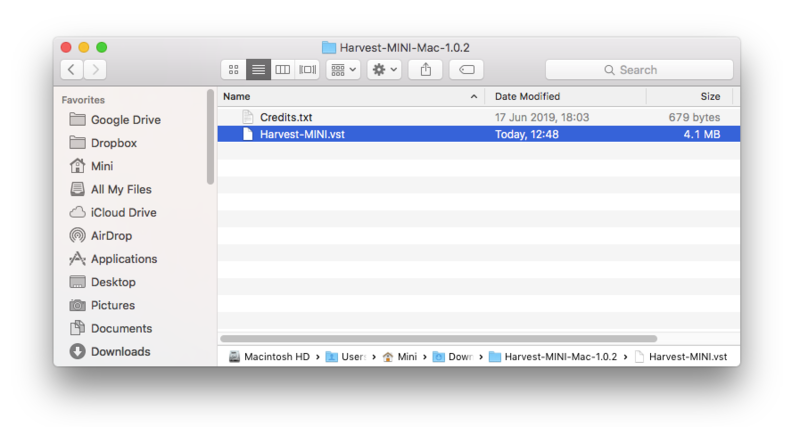
Task: Click Mini in the path bar
Action: [x=399, y=357]
